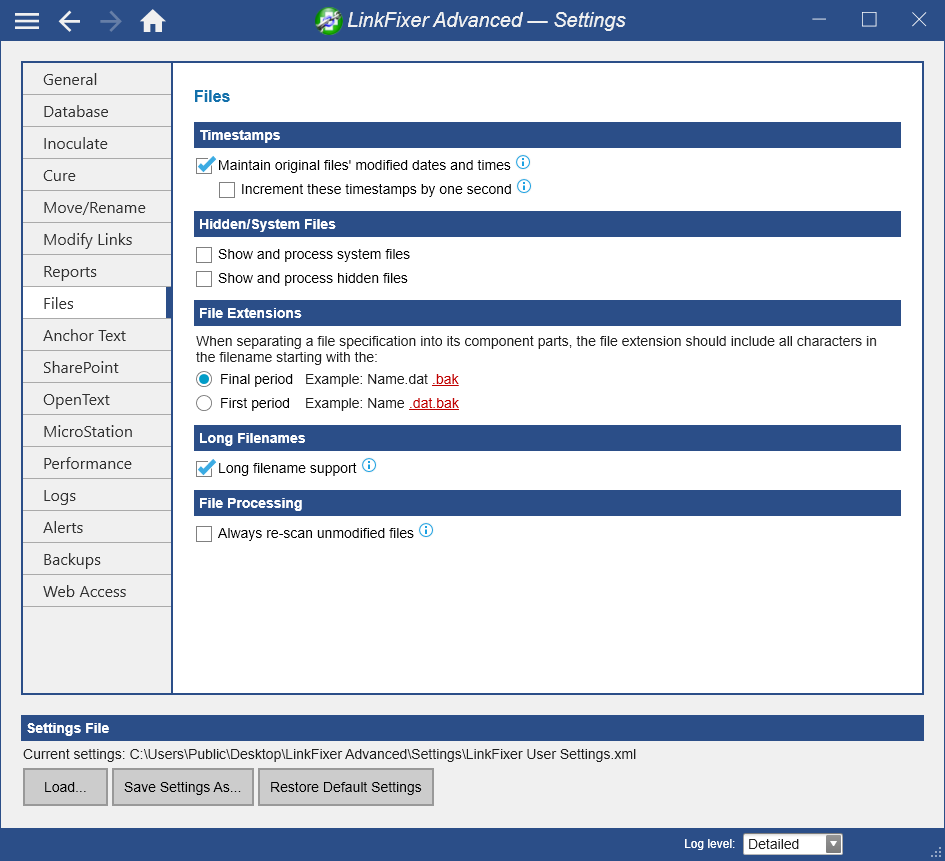Disable Long filename support checkbox

204,468
